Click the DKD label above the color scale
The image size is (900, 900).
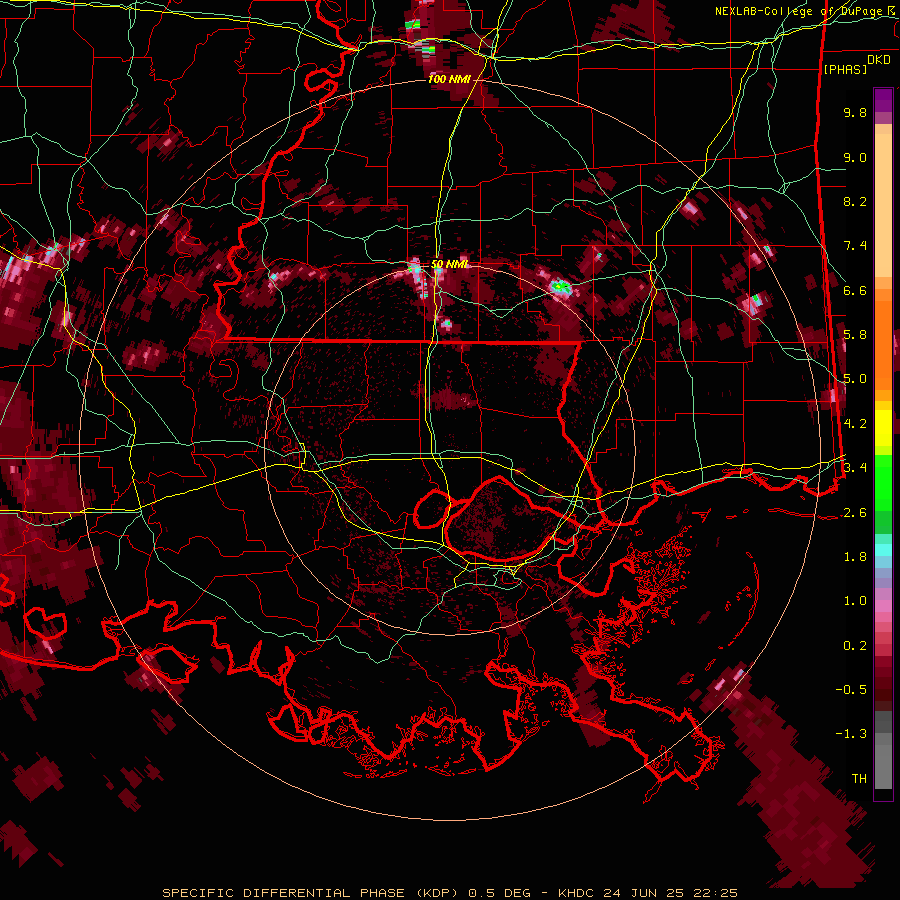(x=879, y=60)
